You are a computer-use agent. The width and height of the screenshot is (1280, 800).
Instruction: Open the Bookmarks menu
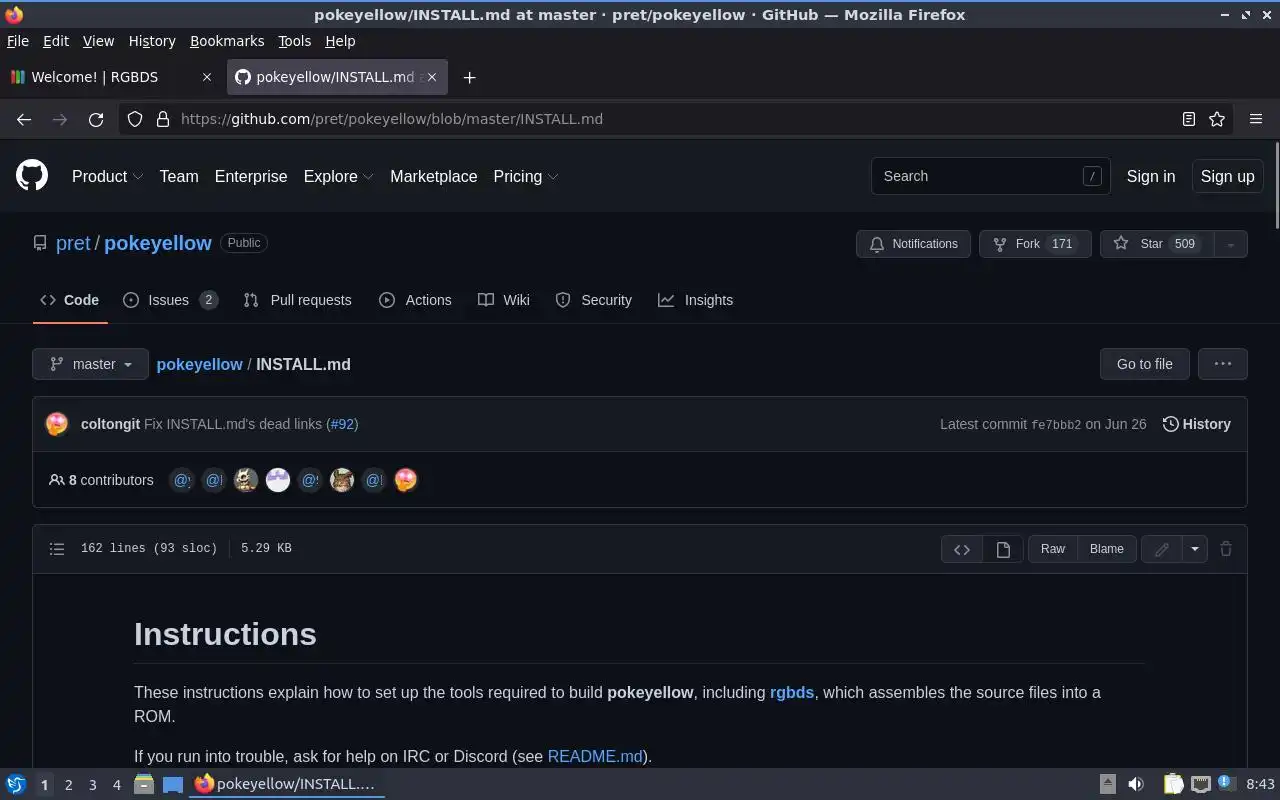click(227, 41)
